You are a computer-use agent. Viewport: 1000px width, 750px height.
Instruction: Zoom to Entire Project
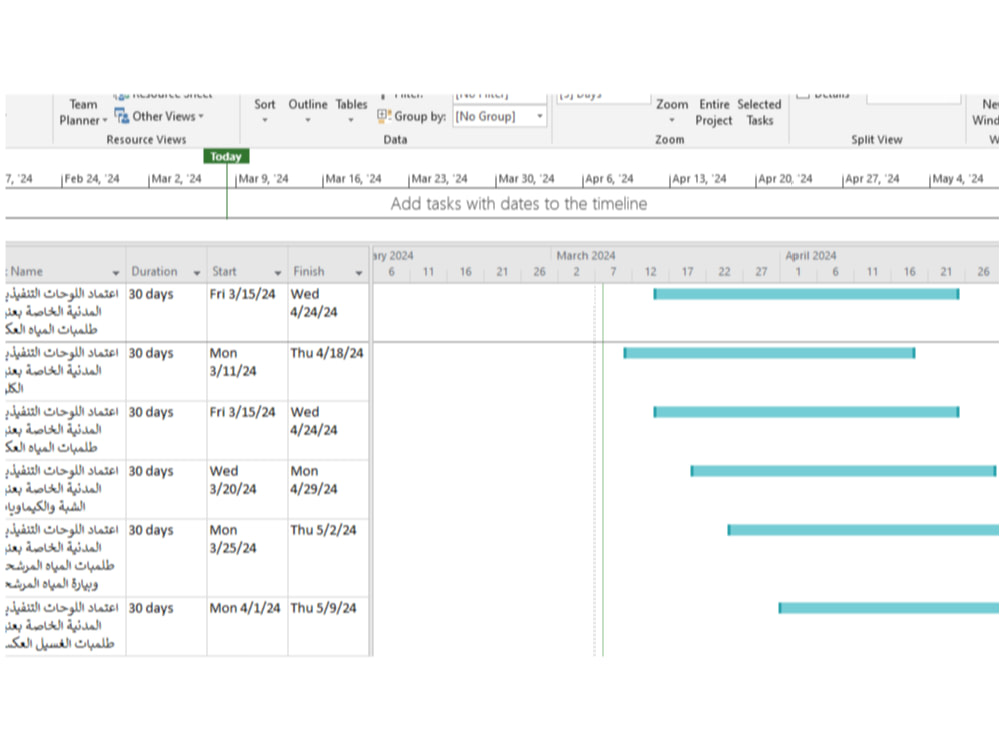[714, 112]
